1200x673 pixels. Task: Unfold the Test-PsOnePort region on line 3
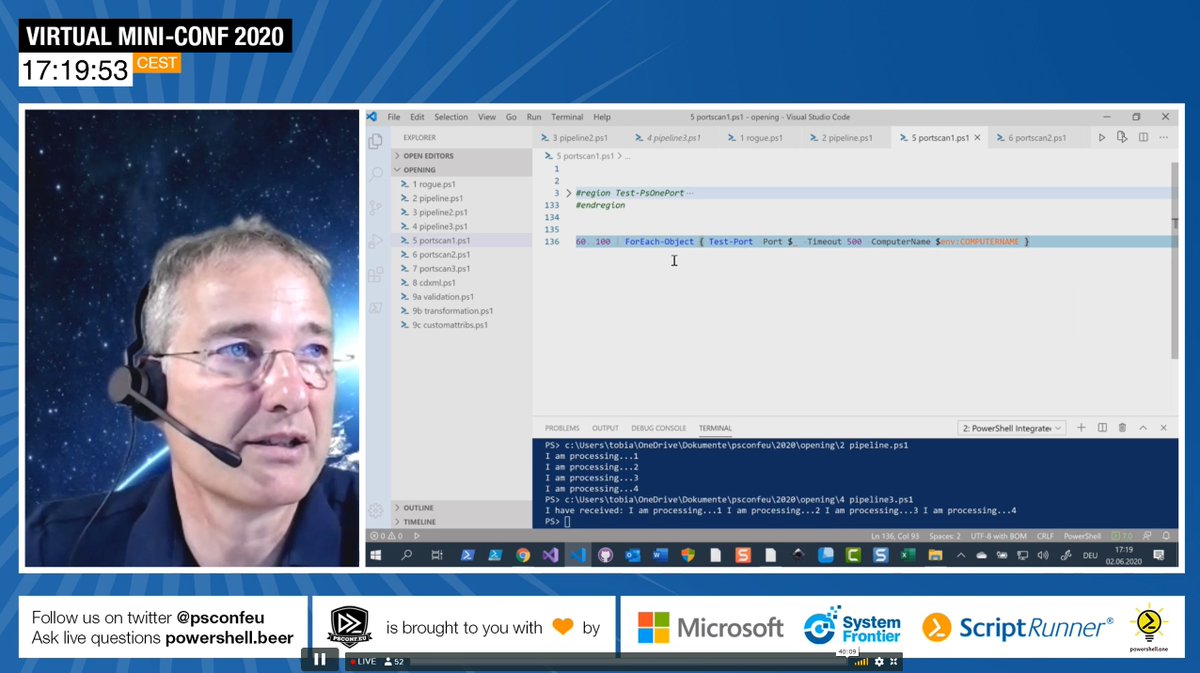[x=569, y=192]
